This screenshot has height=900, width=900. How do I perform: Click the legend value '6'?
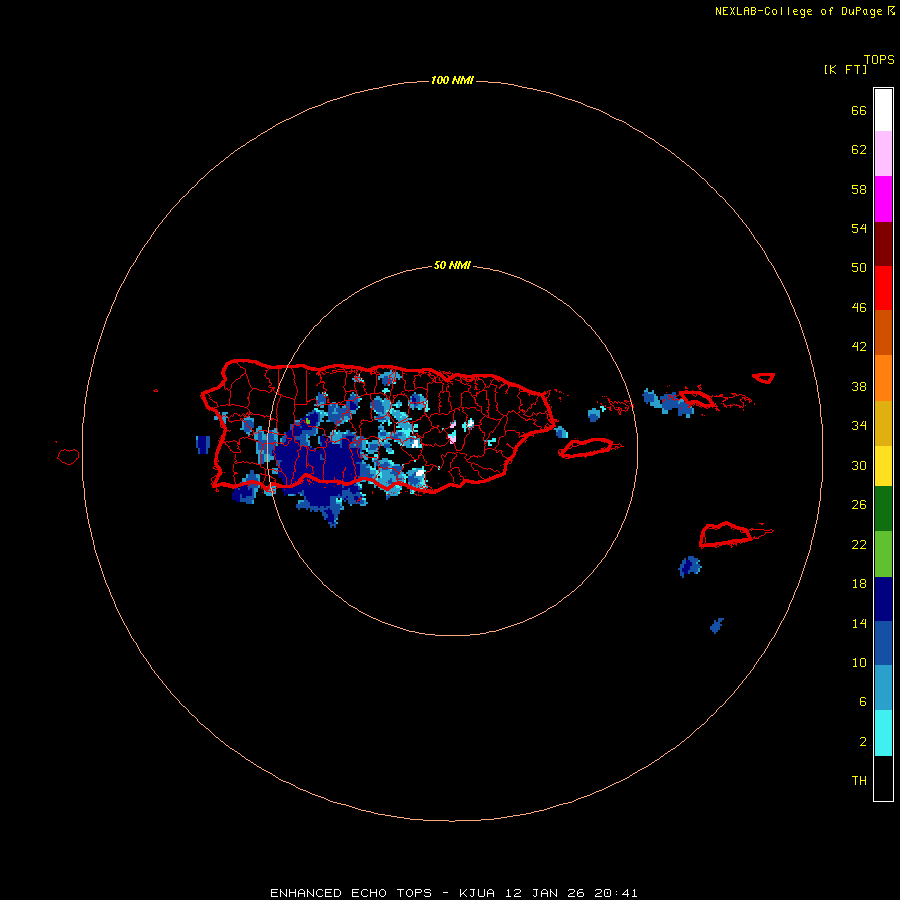(x=862, y=702)
